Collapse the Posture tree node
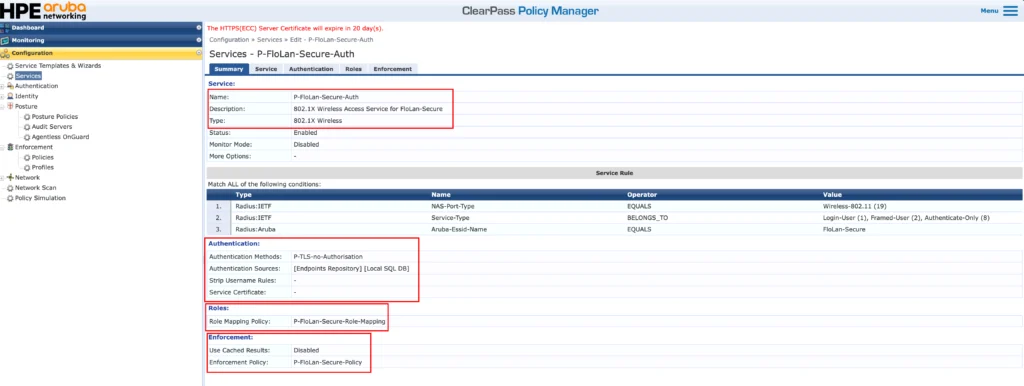This screenshot has width=1024, height=386. pyautogui.click(x=3, y=106)
